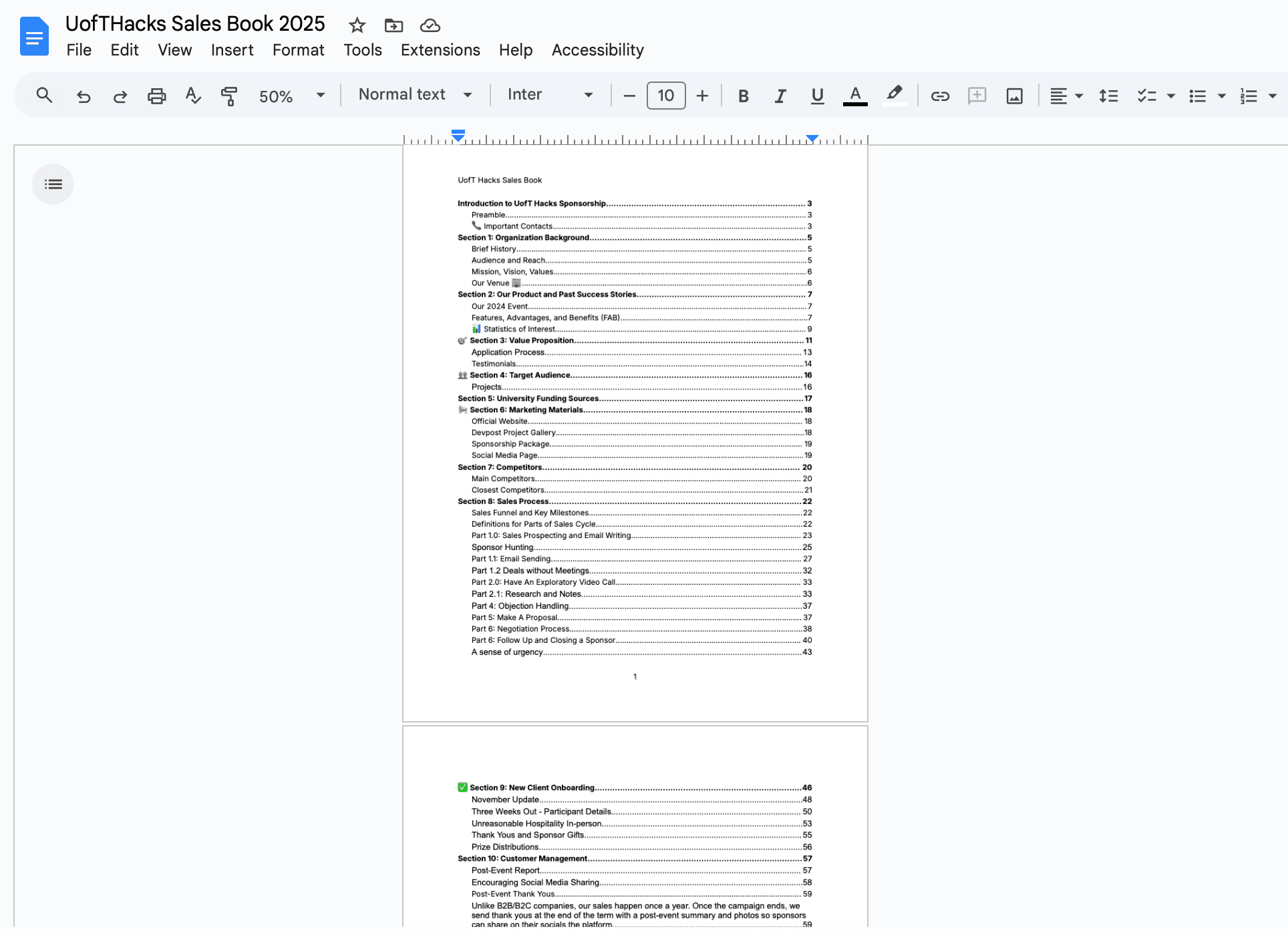Decrease font size with minus button

click(x=629, y=96)
